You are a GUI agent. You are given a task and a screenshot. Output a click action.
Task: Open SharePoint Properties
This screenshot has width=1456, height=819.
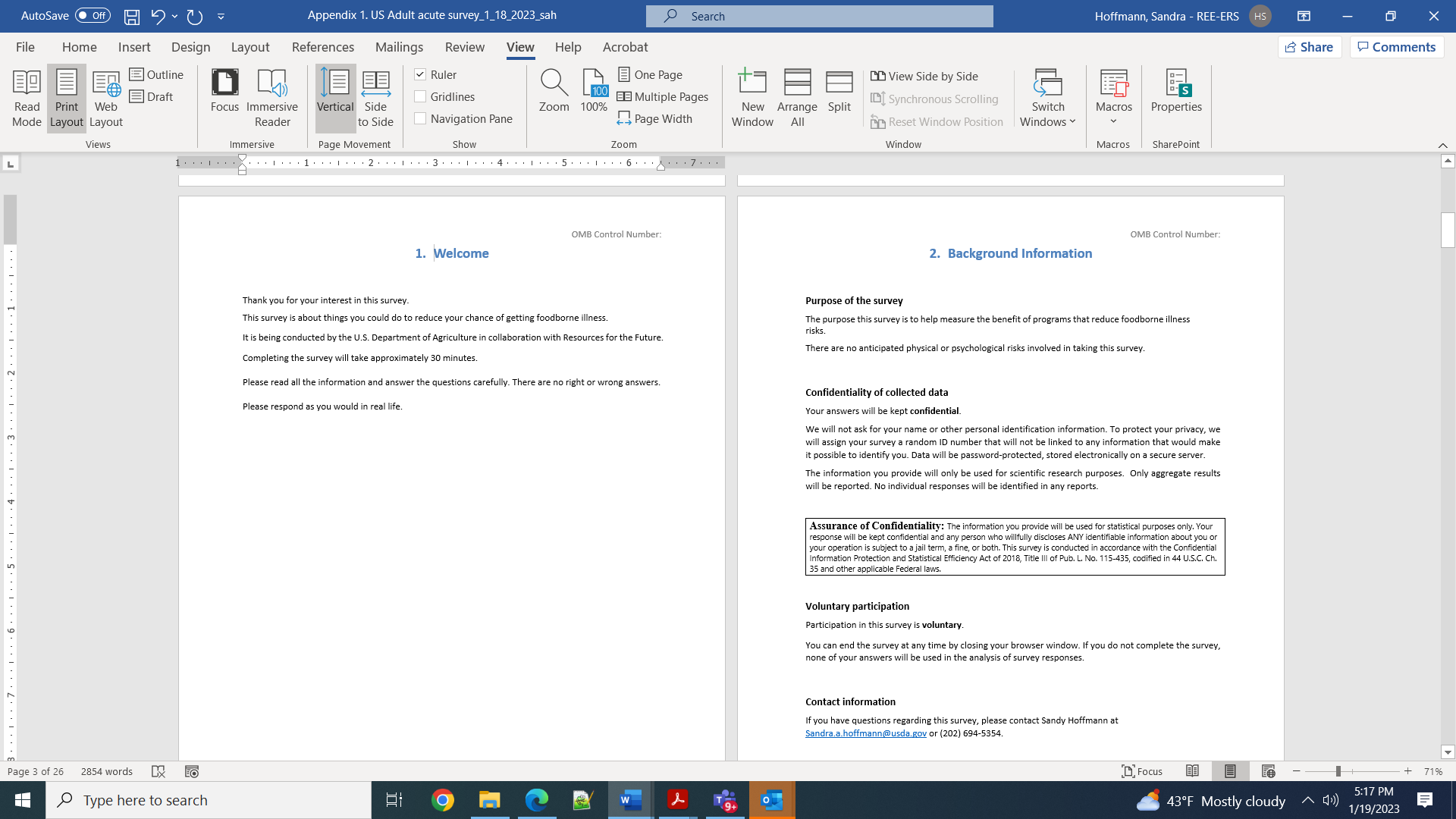tap(1176, 91)
